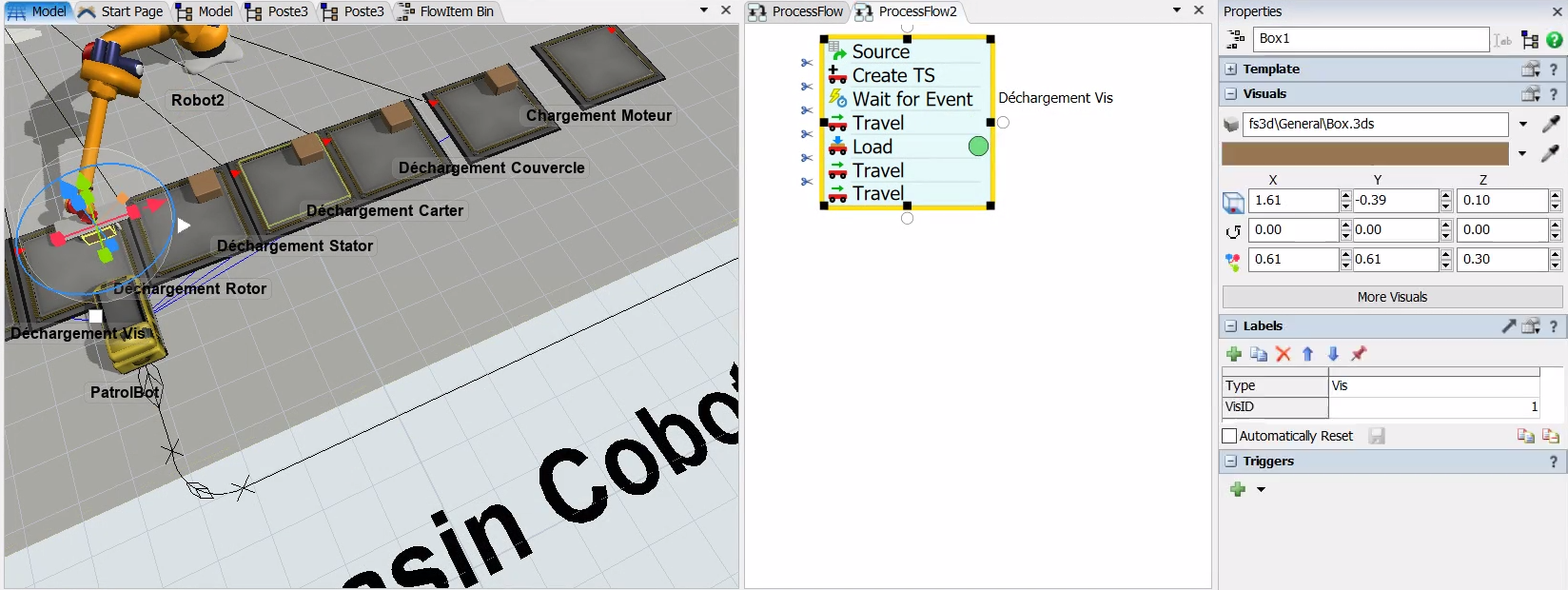
Task: Enable the Automatically Reset checkbox
Action: point(1229,436)
